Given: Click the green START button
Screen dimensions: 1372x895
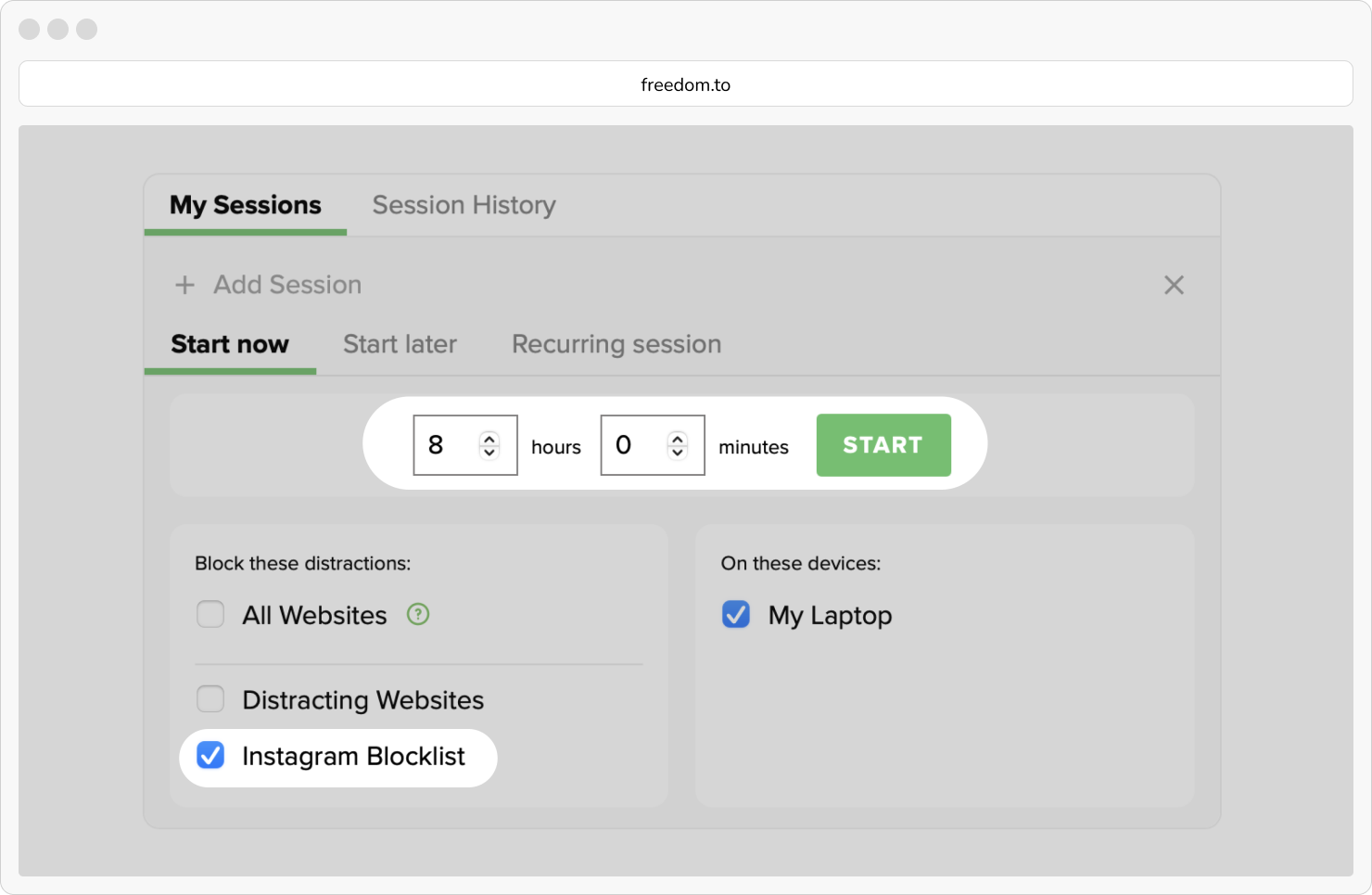Looking at the screenshot, I should tap(883, 445).
